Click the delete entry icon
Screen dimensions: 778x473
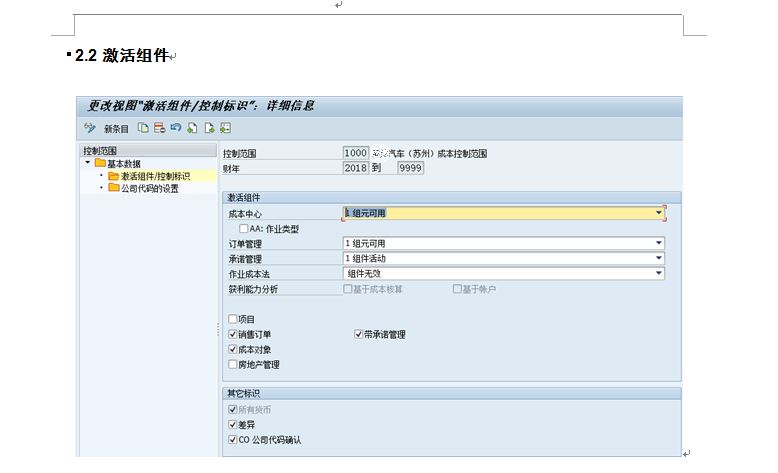click(x=159, y=128)
